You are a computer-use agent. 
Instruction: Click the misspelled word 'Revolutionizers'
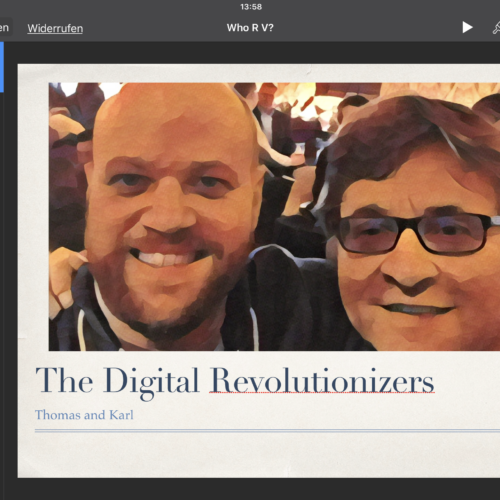[322, 380]
